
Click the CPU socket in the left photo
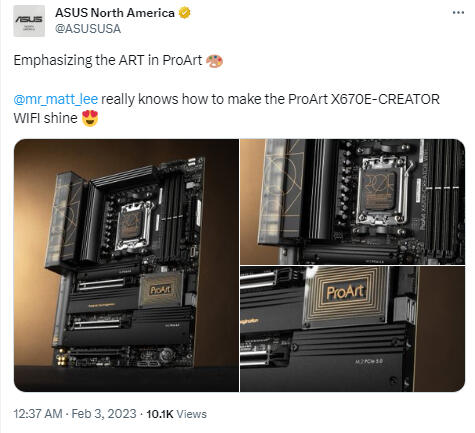pos(134,226)
